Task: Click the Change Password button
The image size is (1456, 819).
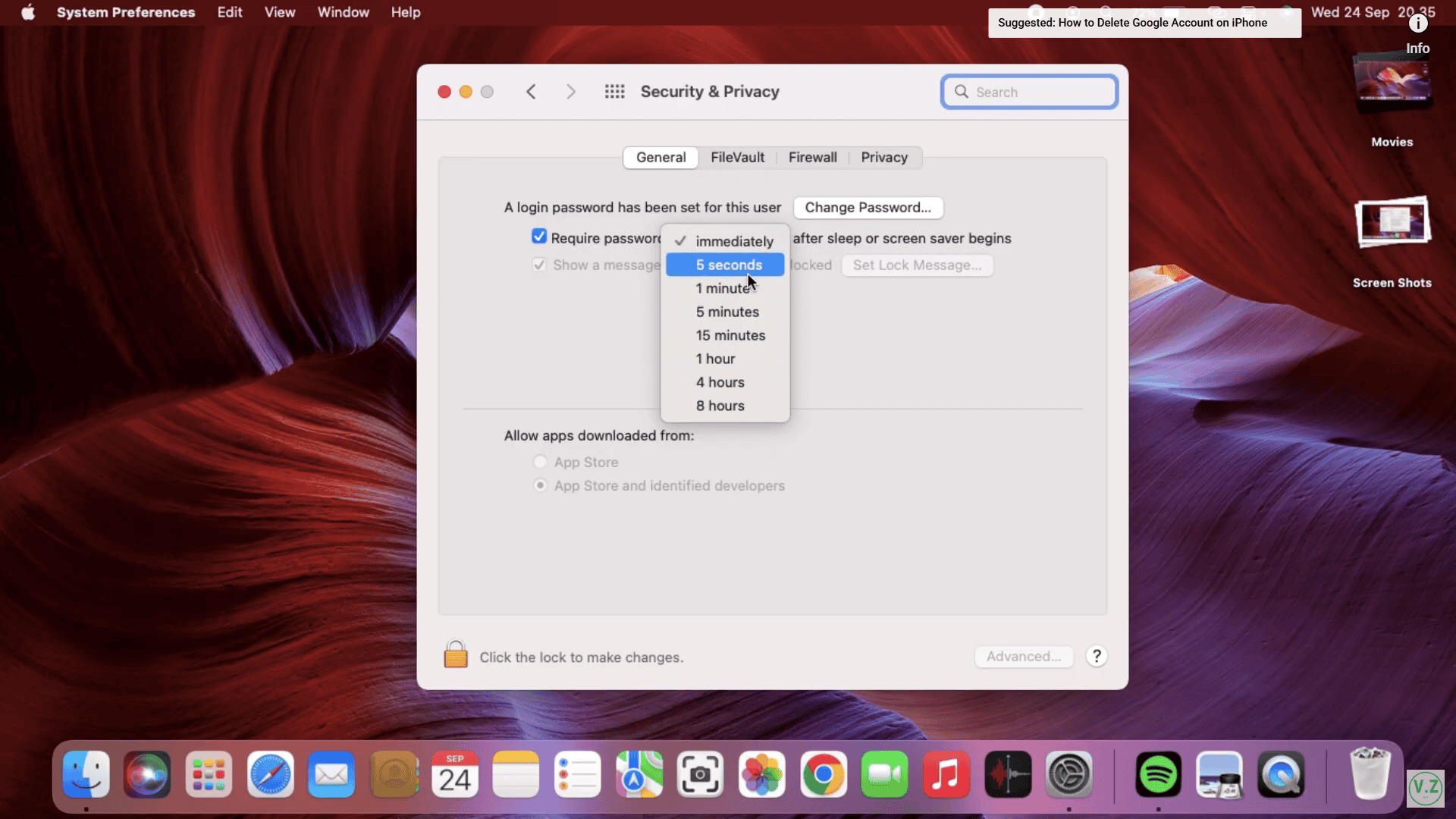Action: coord(868,207)
